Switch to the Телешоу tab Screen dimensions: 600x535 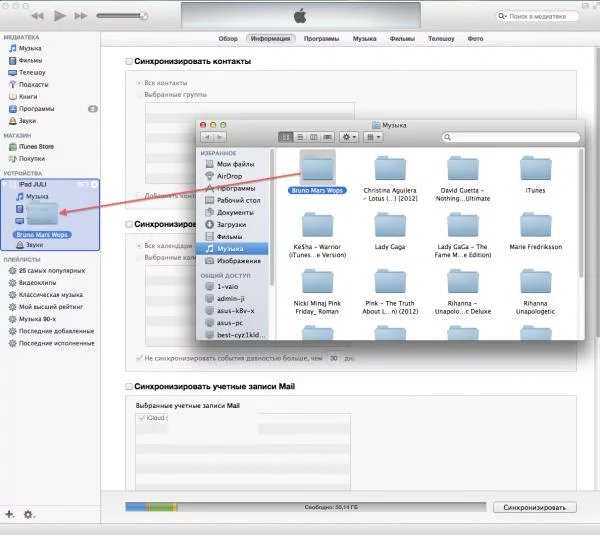[441, 39]
